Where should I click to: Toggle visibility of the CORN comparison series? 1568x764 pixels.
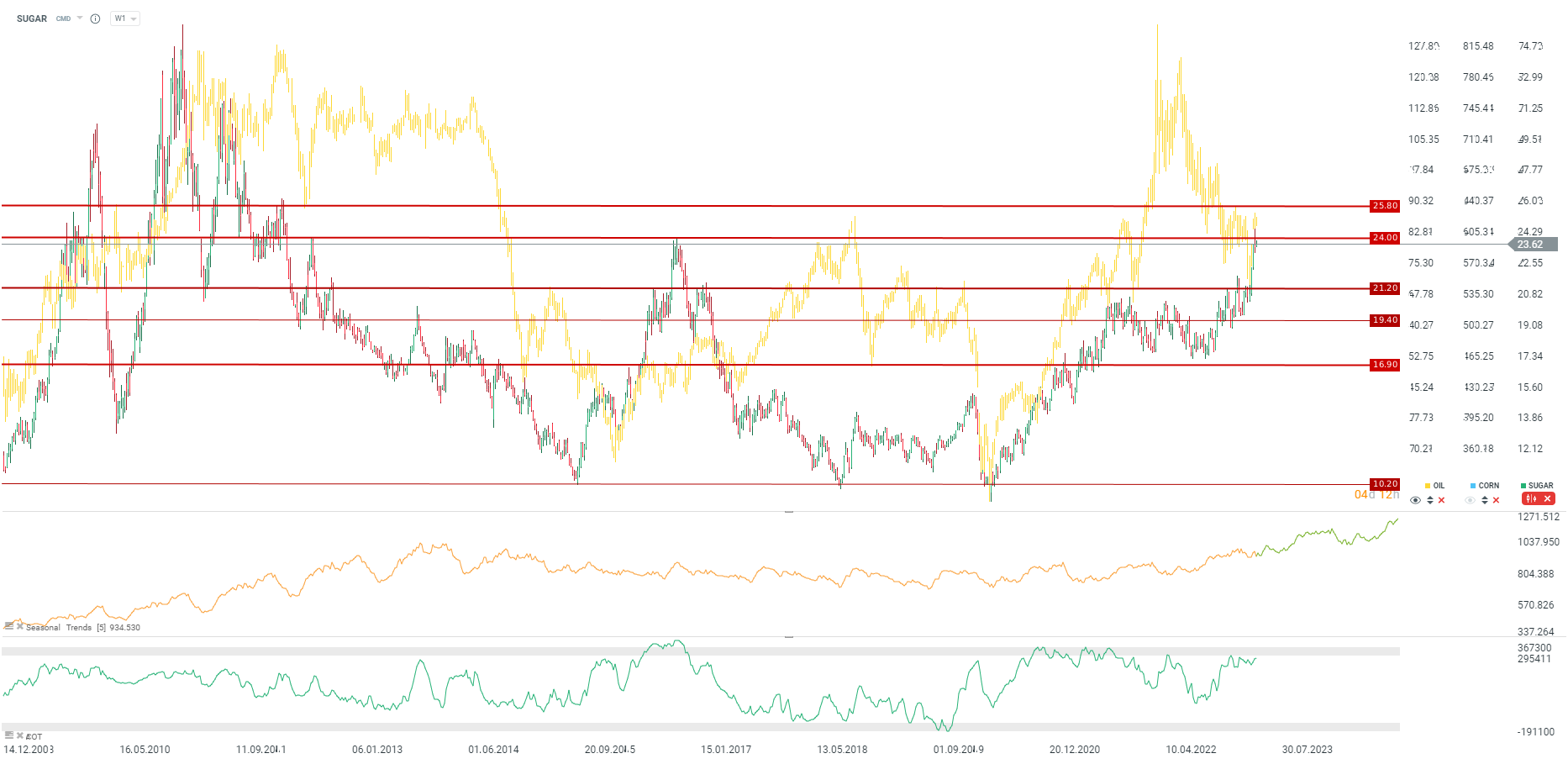[x=1470, y=500]
